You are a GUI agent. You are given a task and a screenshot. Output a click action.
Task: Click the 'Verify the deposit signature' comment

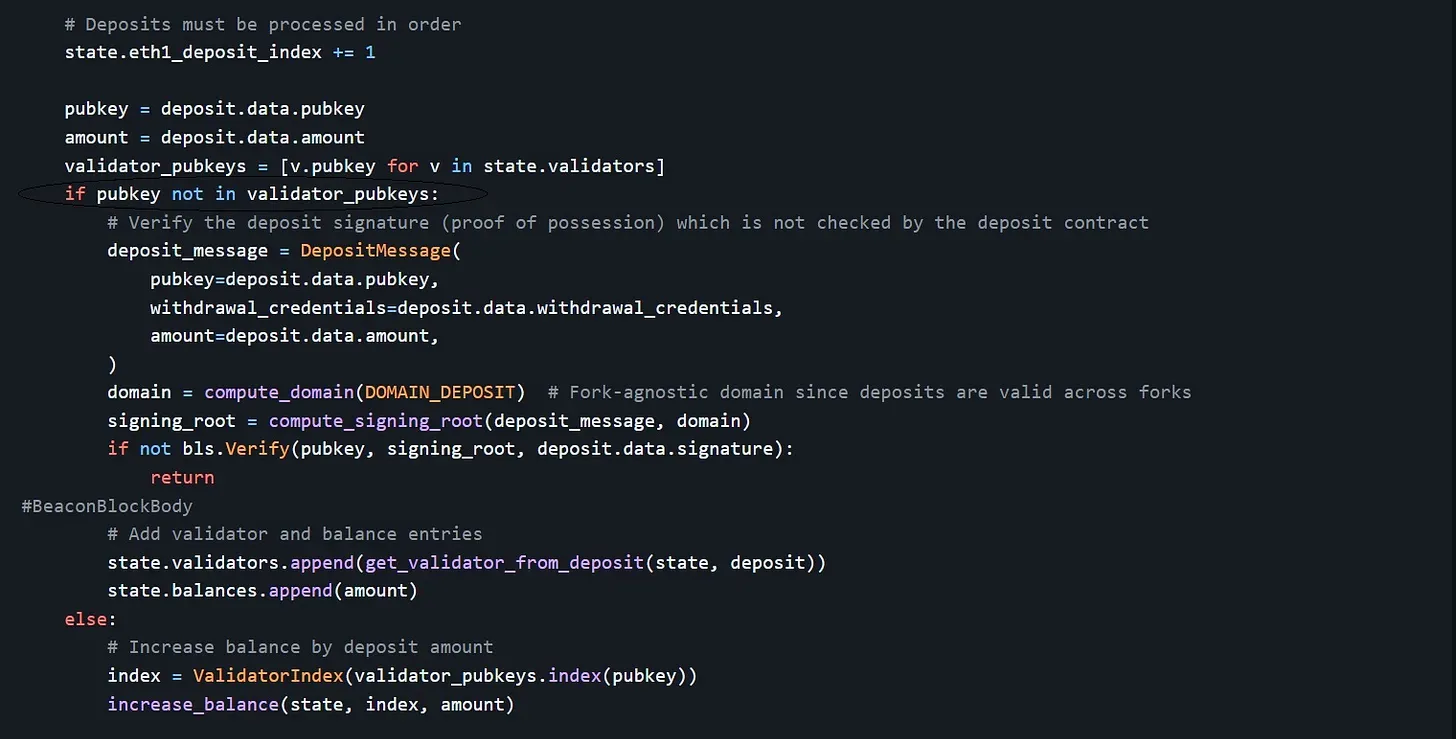pos(628,222)
